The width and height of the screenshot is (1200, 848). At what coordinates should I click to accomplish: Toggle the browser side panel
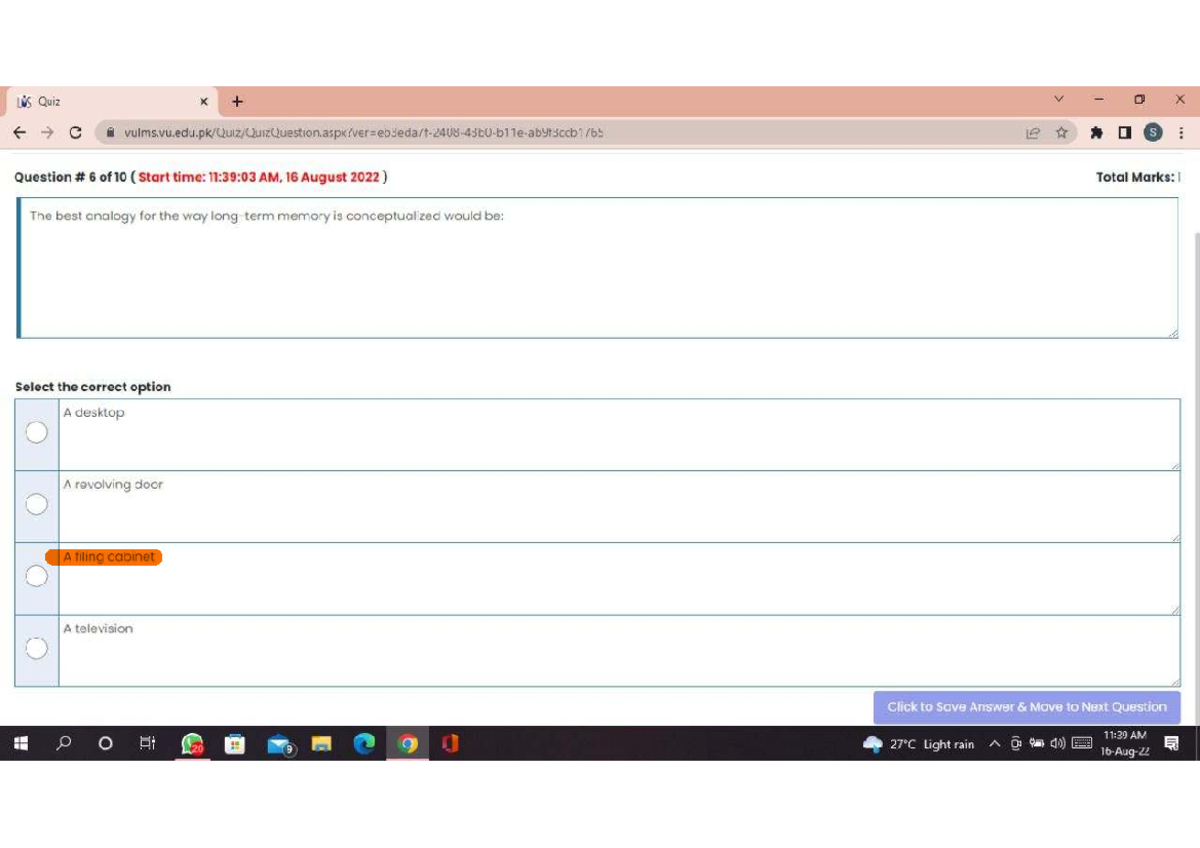point(1125,132)
